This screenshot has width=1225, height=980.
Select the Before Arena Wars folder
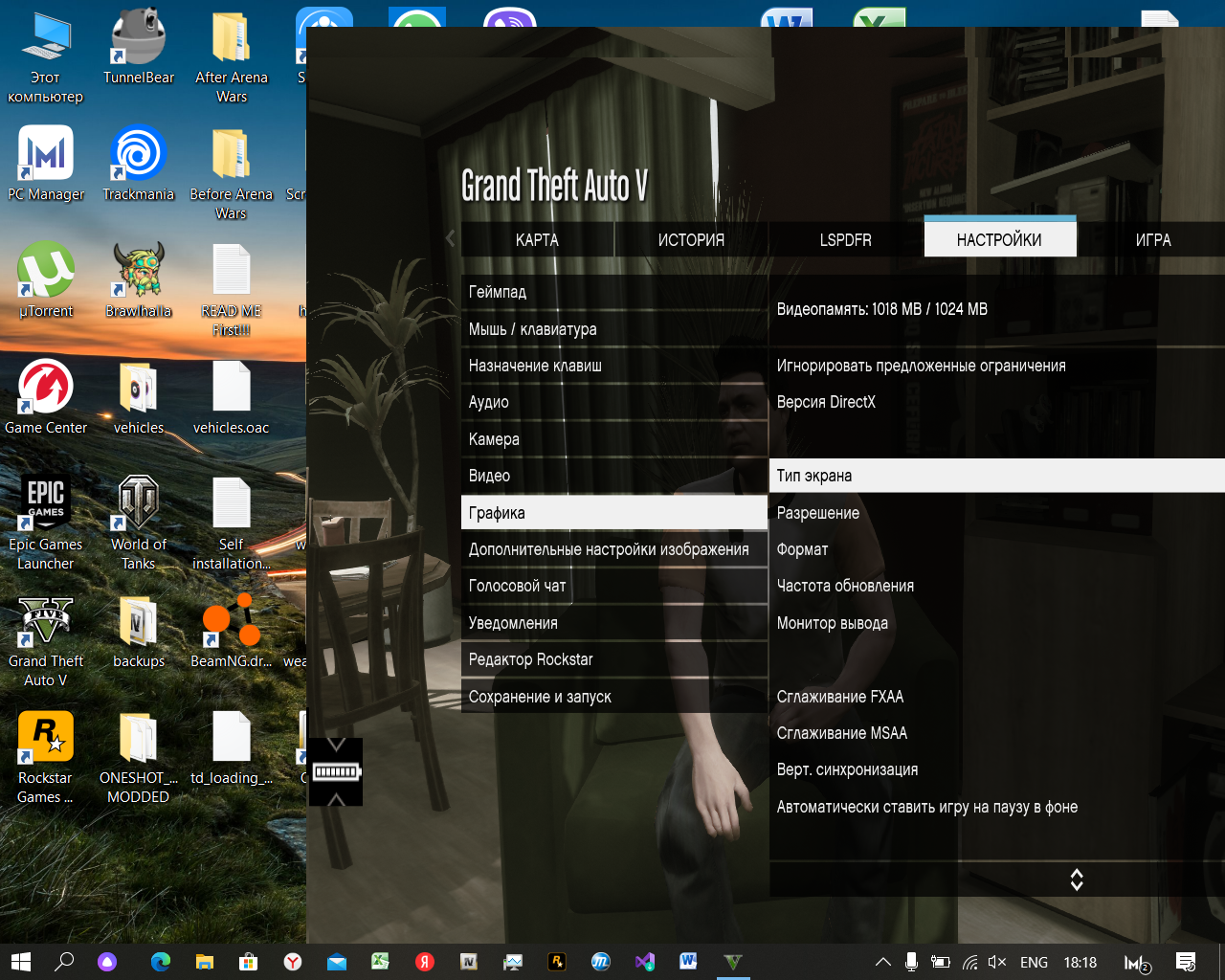(232, 174)
